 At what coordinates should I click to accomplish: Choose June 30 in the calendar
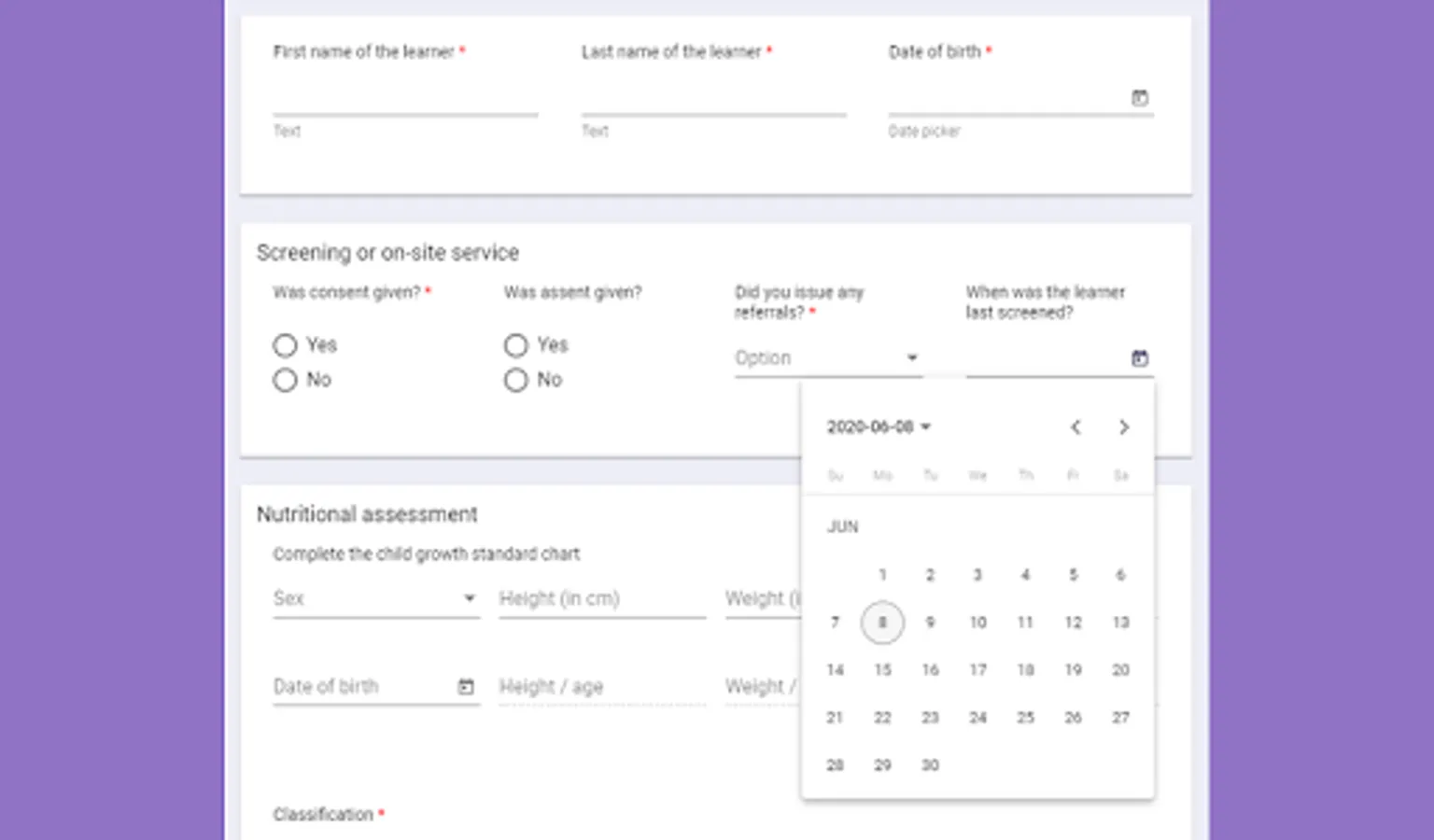930,765
